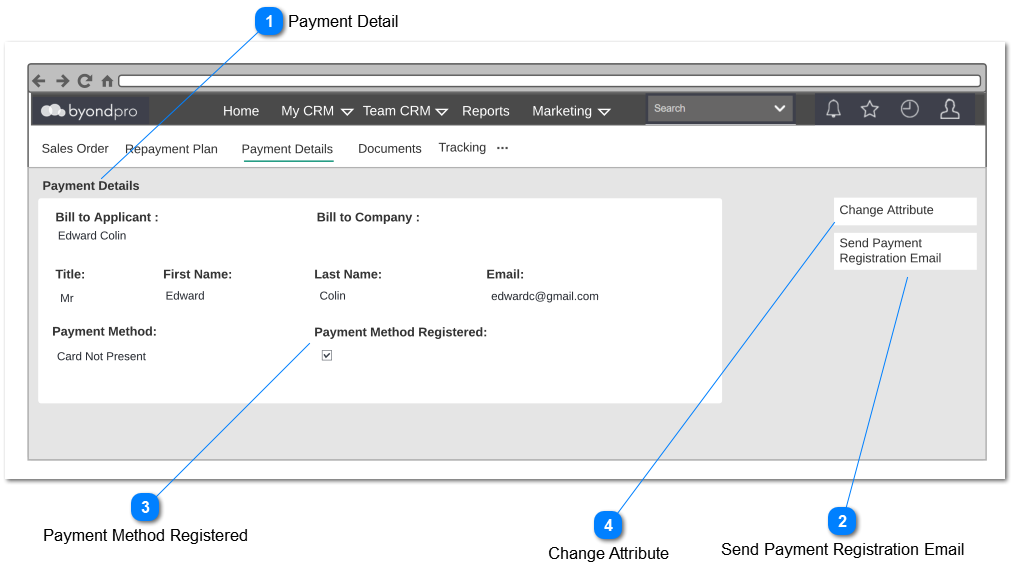Click Card Not Present value
Screen dimensions: 1014x579
102,356
